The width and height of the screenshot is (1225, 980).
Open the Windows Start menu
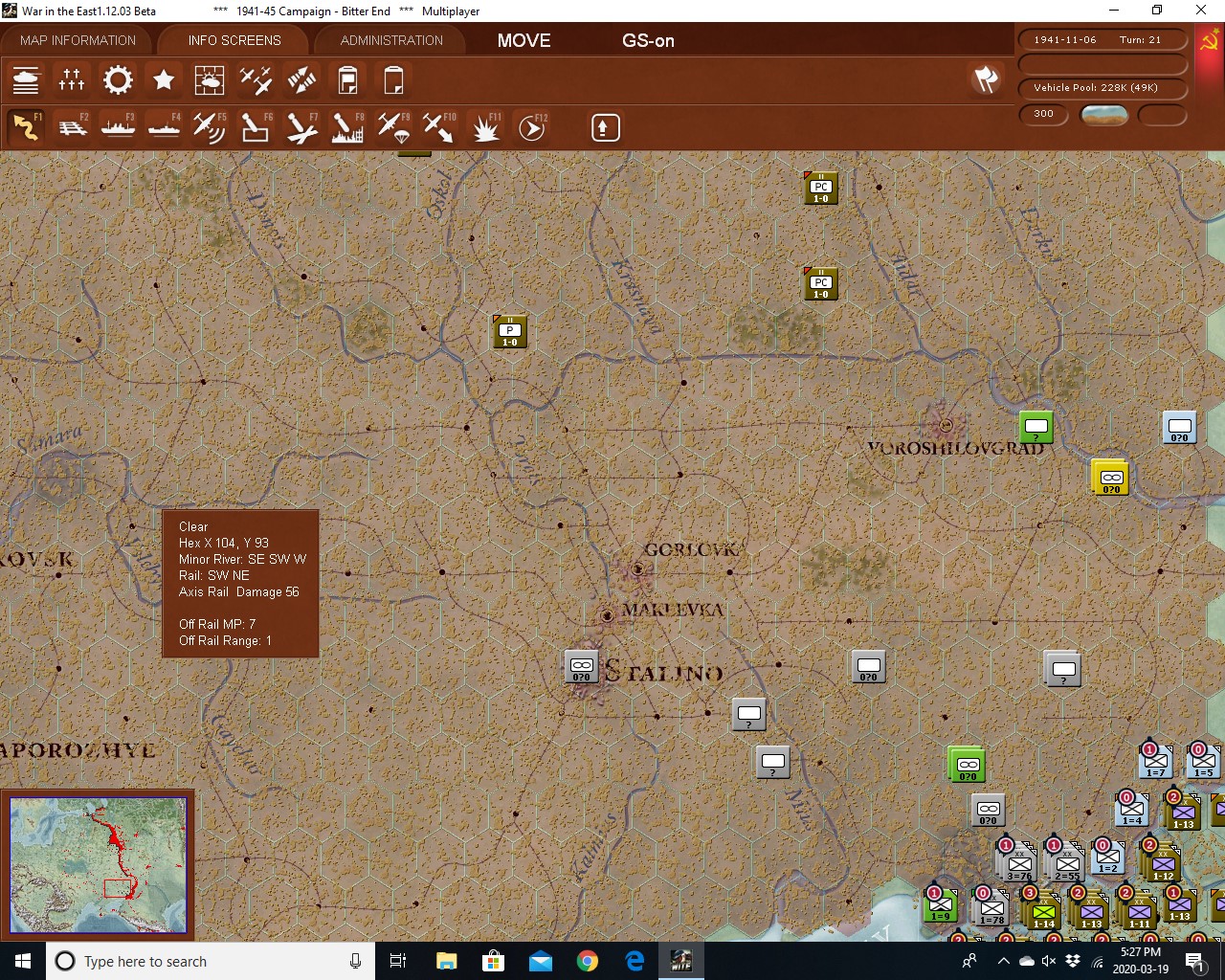[x=23, y=961]
